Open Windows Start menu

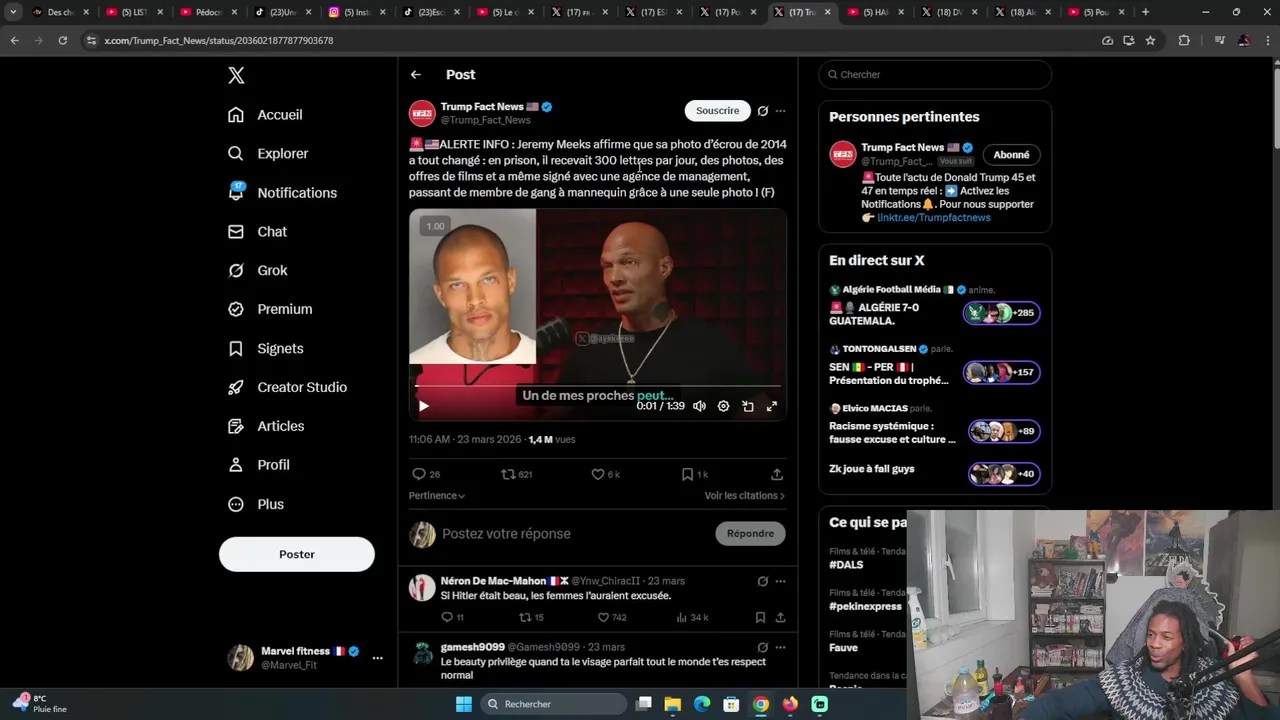click(464, 704)
